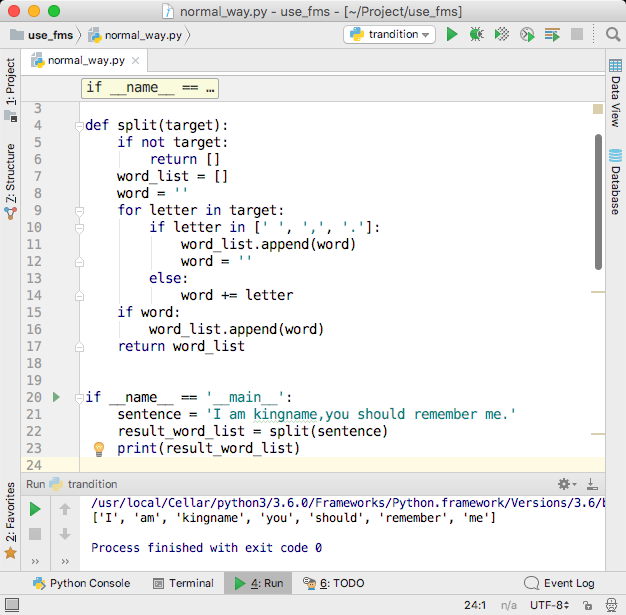Expand the second Run panel more chevron
626x615 pixels.
tap(65, 561)
